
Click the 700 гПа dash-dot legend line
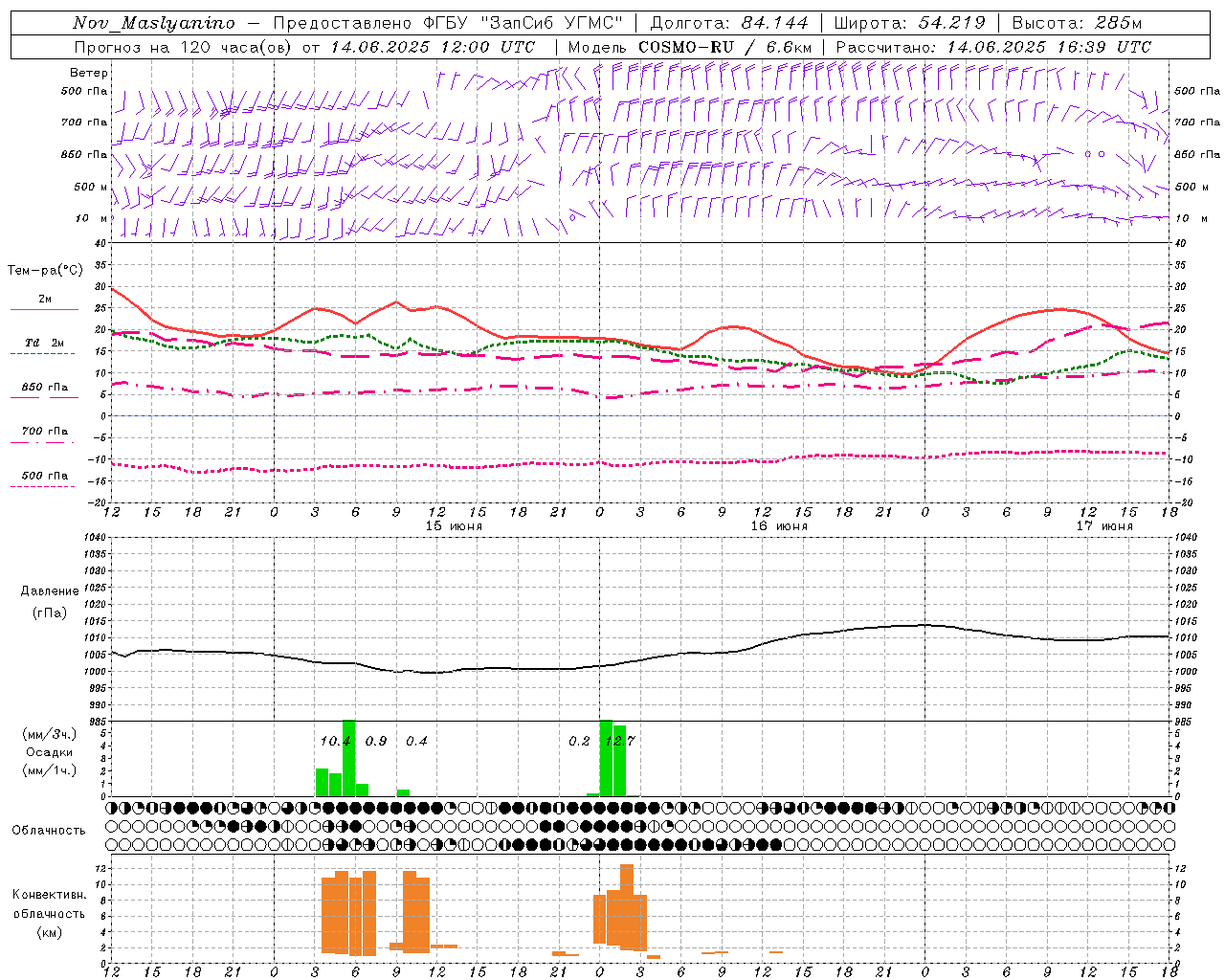click(x=42, y=442)
